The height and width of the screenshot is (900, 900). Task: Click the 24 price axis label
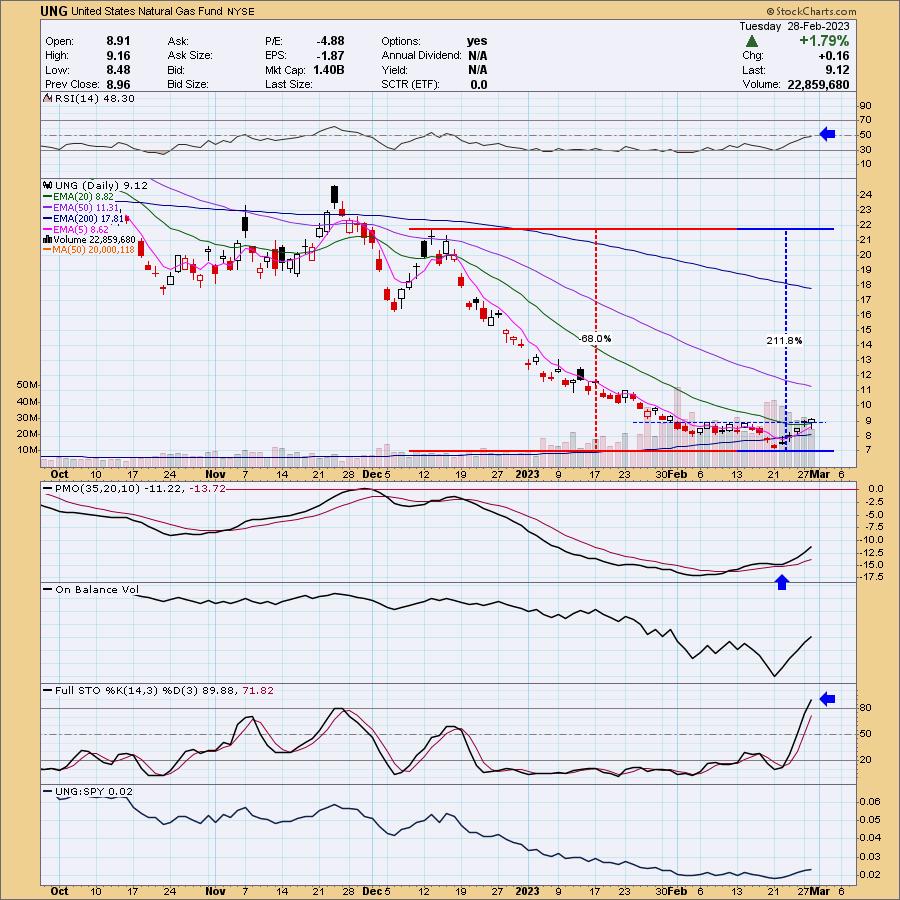(866, 195)
